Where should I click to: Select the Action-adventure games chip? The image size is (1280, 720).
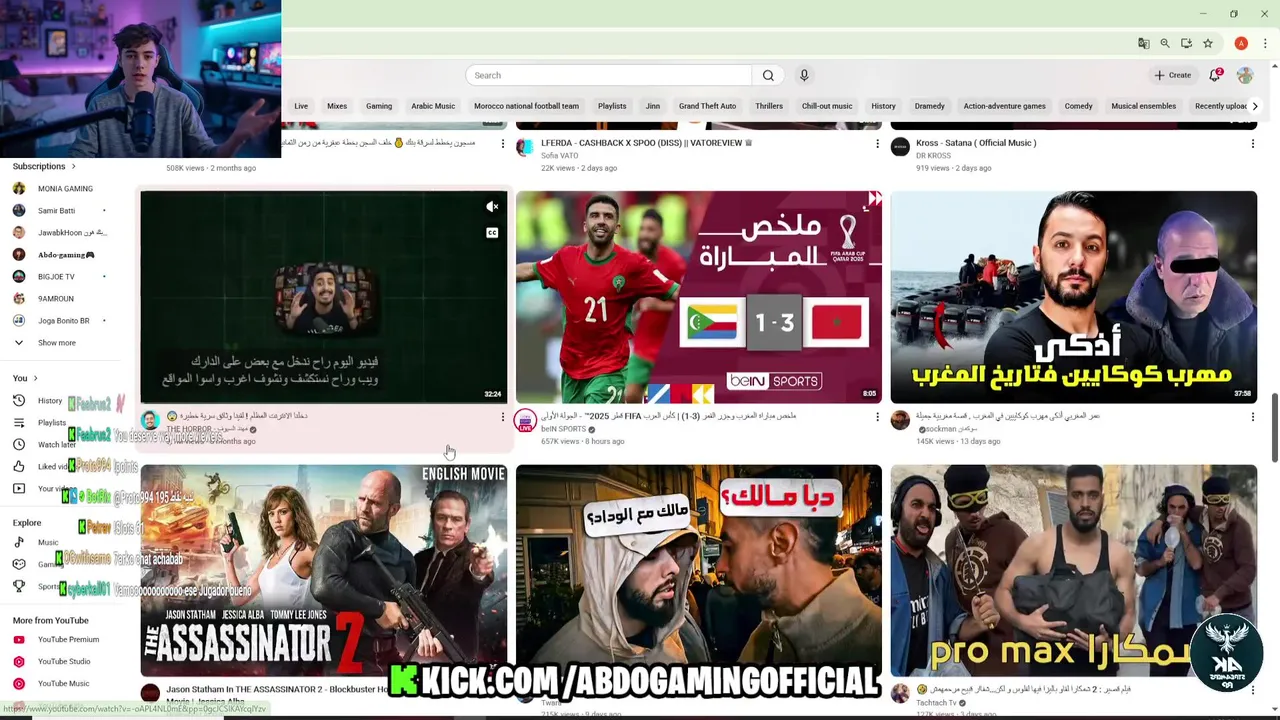[x=1004, y=106]
